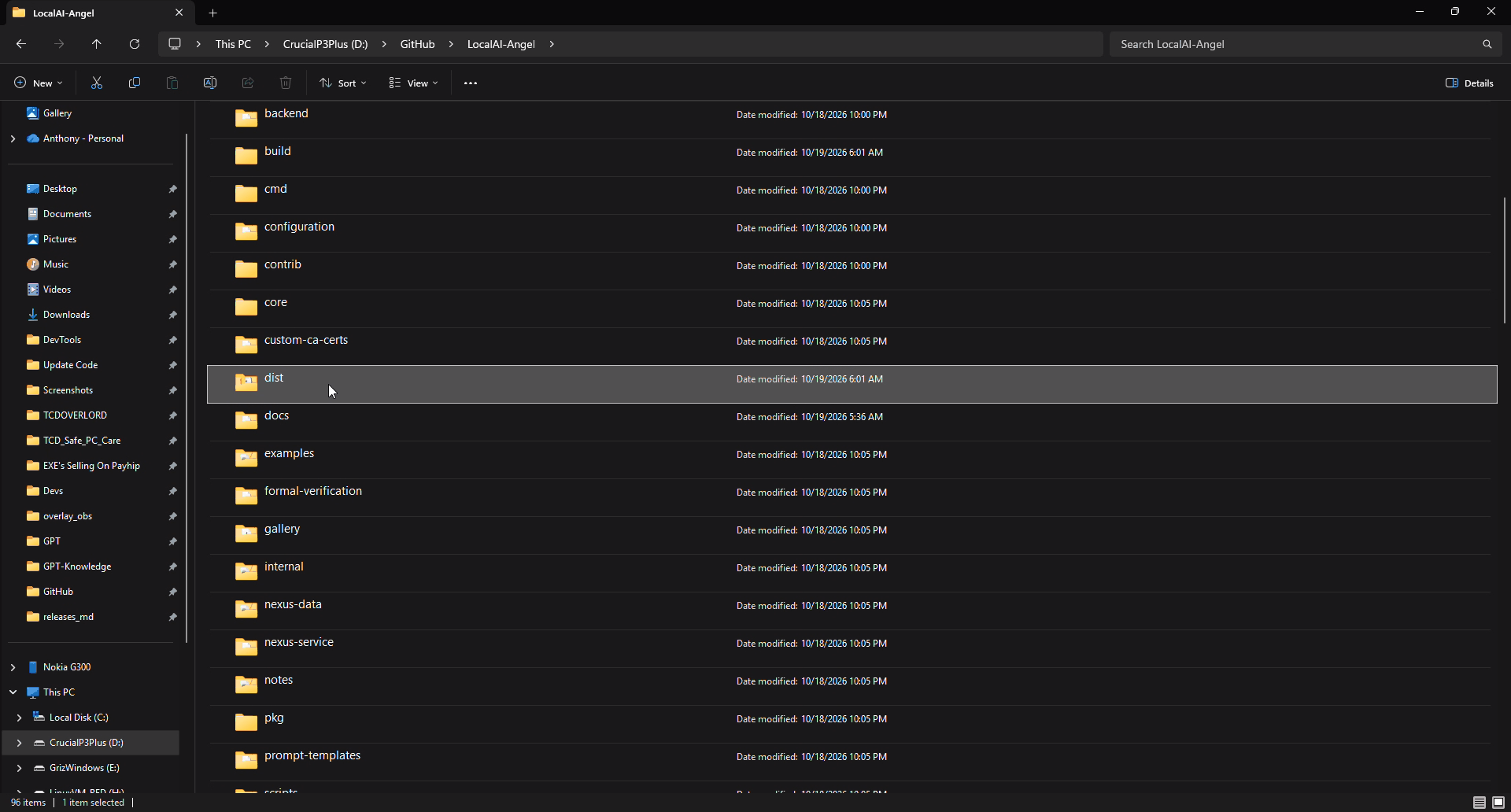Go back with the left arrow
The height and width of the screenshot is (812, 1511).
click(21, 44)
